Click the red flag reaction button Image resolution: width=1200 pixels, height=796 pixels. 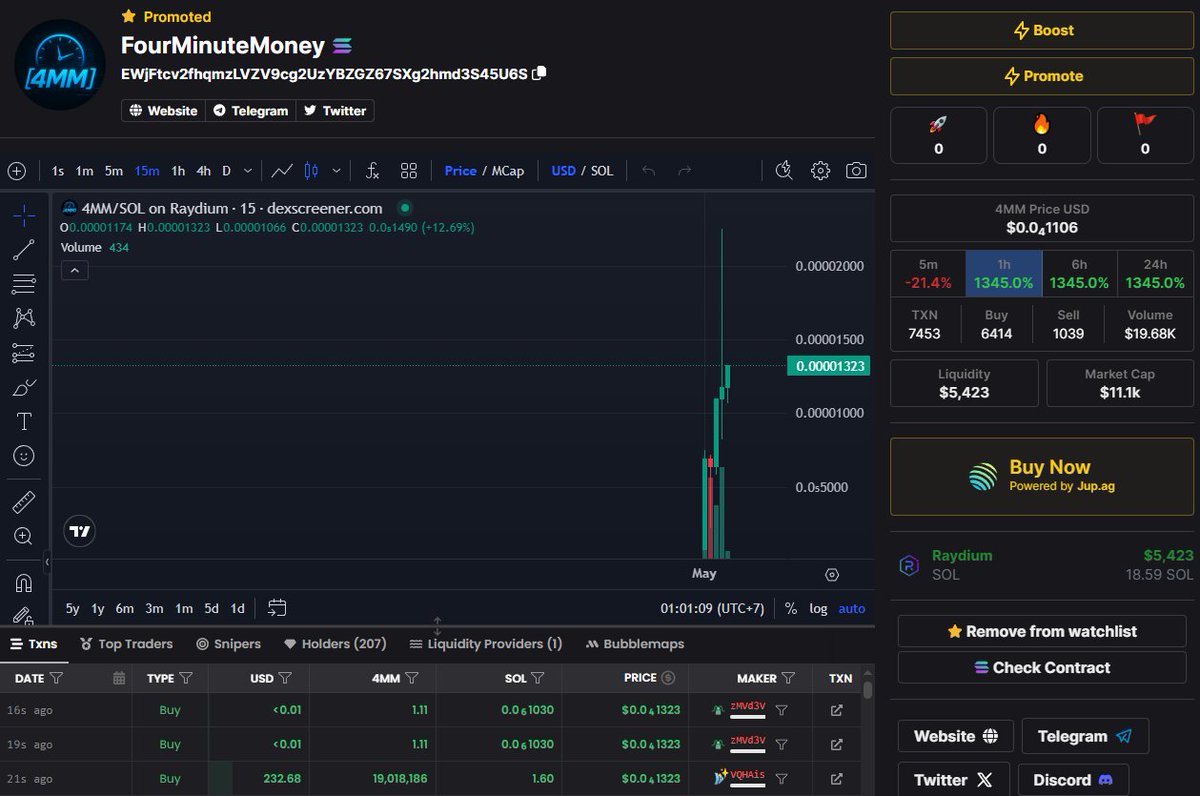[1145, 135]
